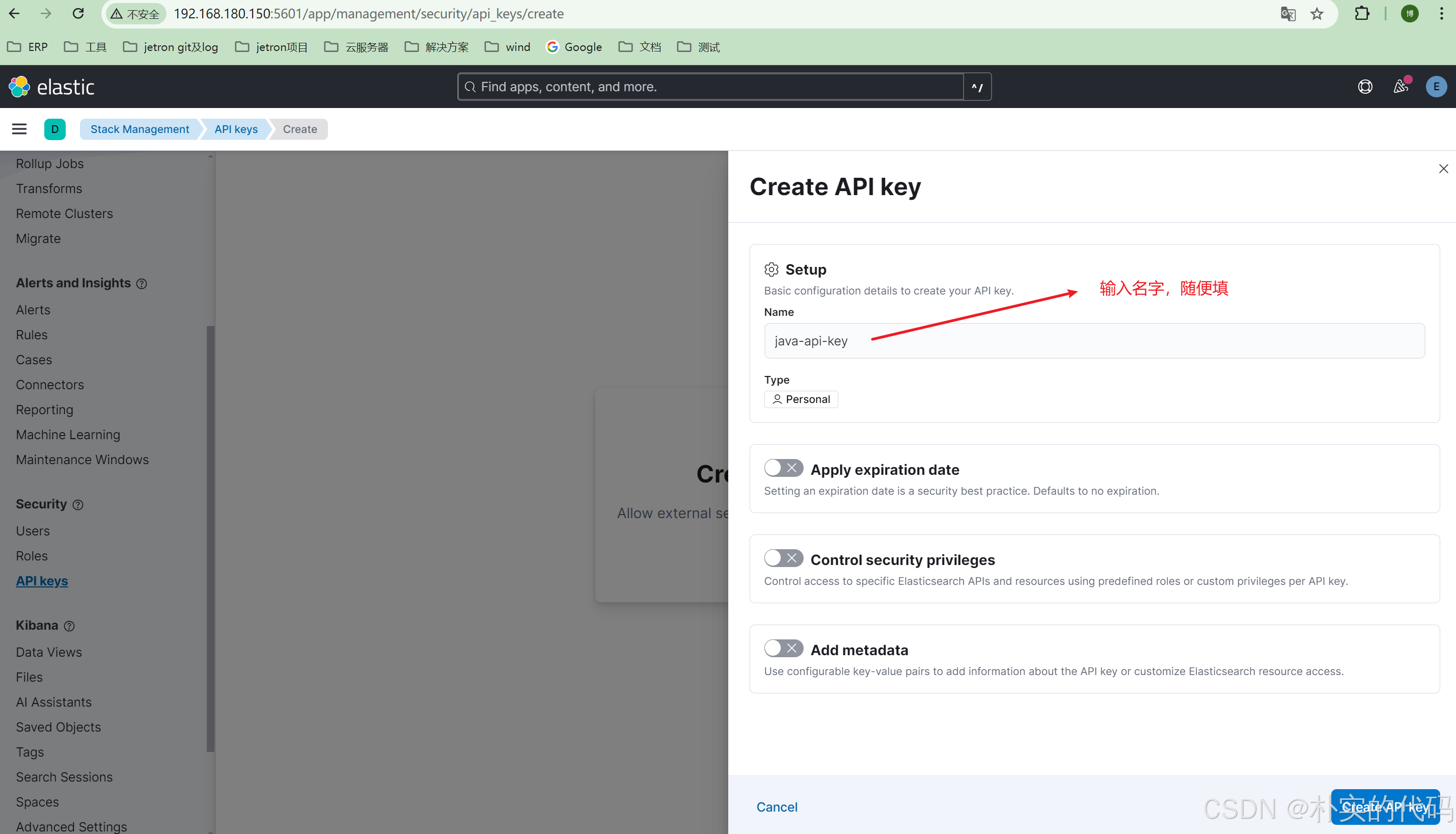Image resolution: width=1456 pixels, height=834 pixels.
Task: Click the green D space selector
Action: coord(55,129)
